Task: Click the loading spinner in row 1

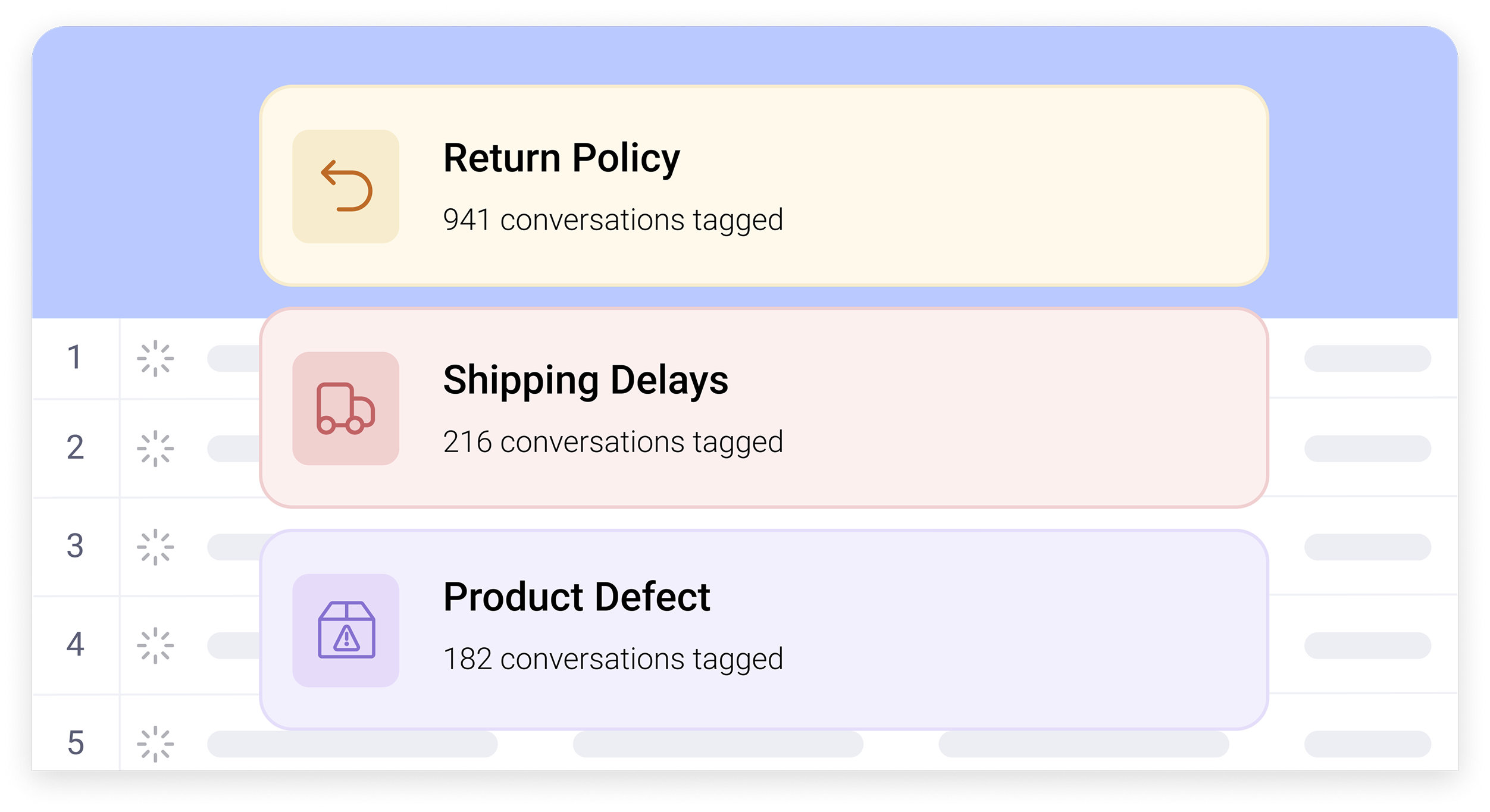Action: (x=155, y=358)
